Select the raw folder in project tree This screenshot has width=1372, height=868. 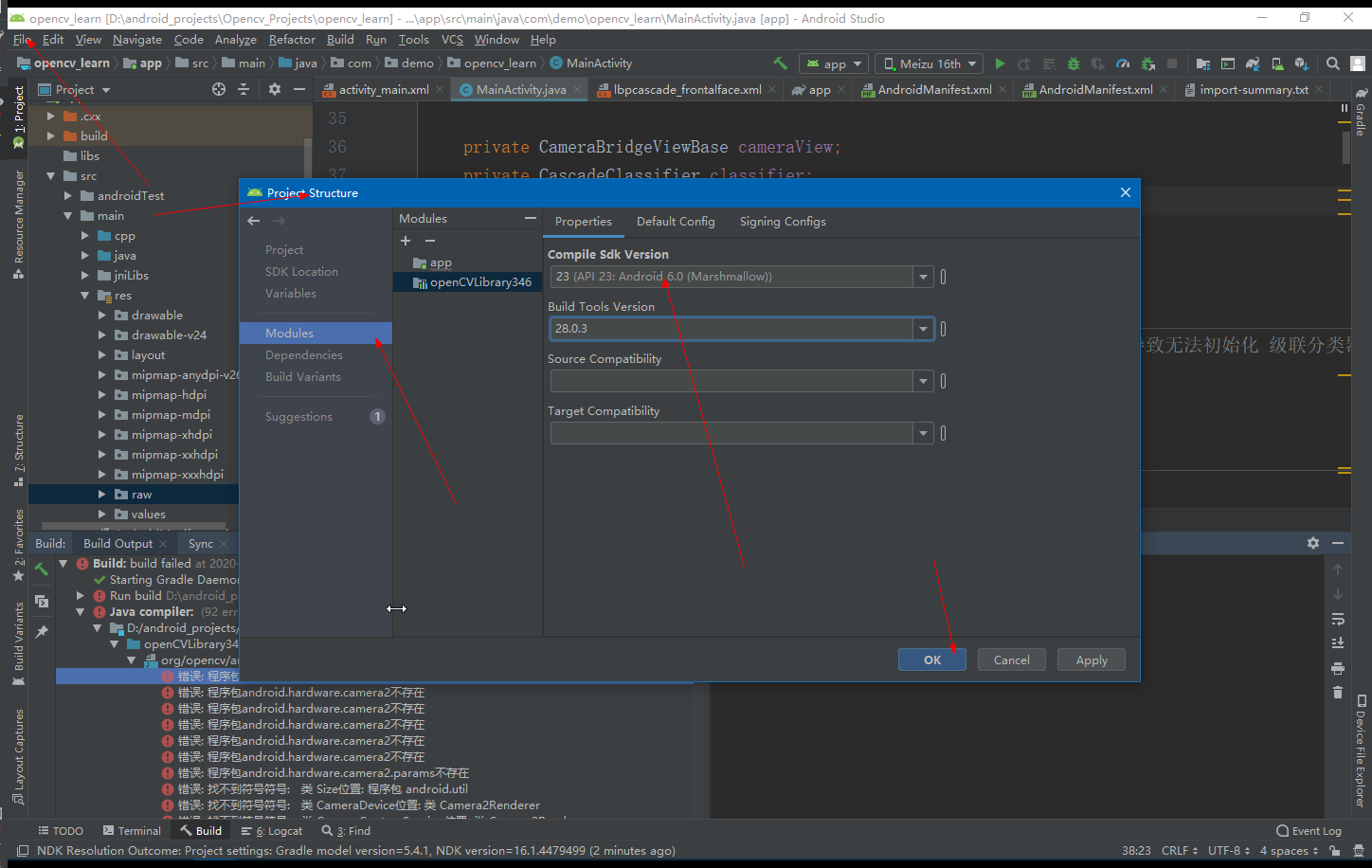tap(141, 495)
